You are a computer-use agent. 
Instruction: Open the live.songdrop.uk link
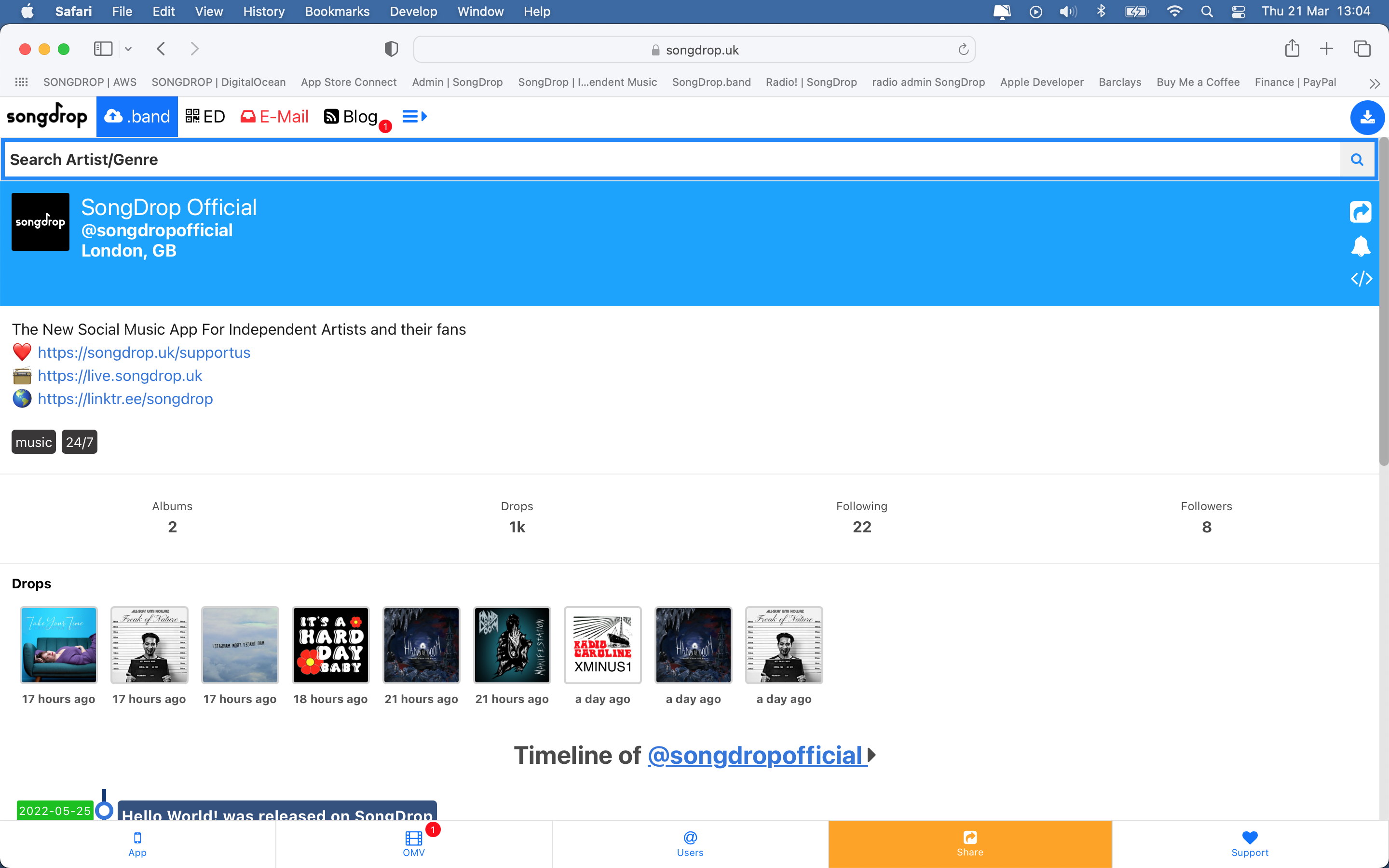point(120,376)
